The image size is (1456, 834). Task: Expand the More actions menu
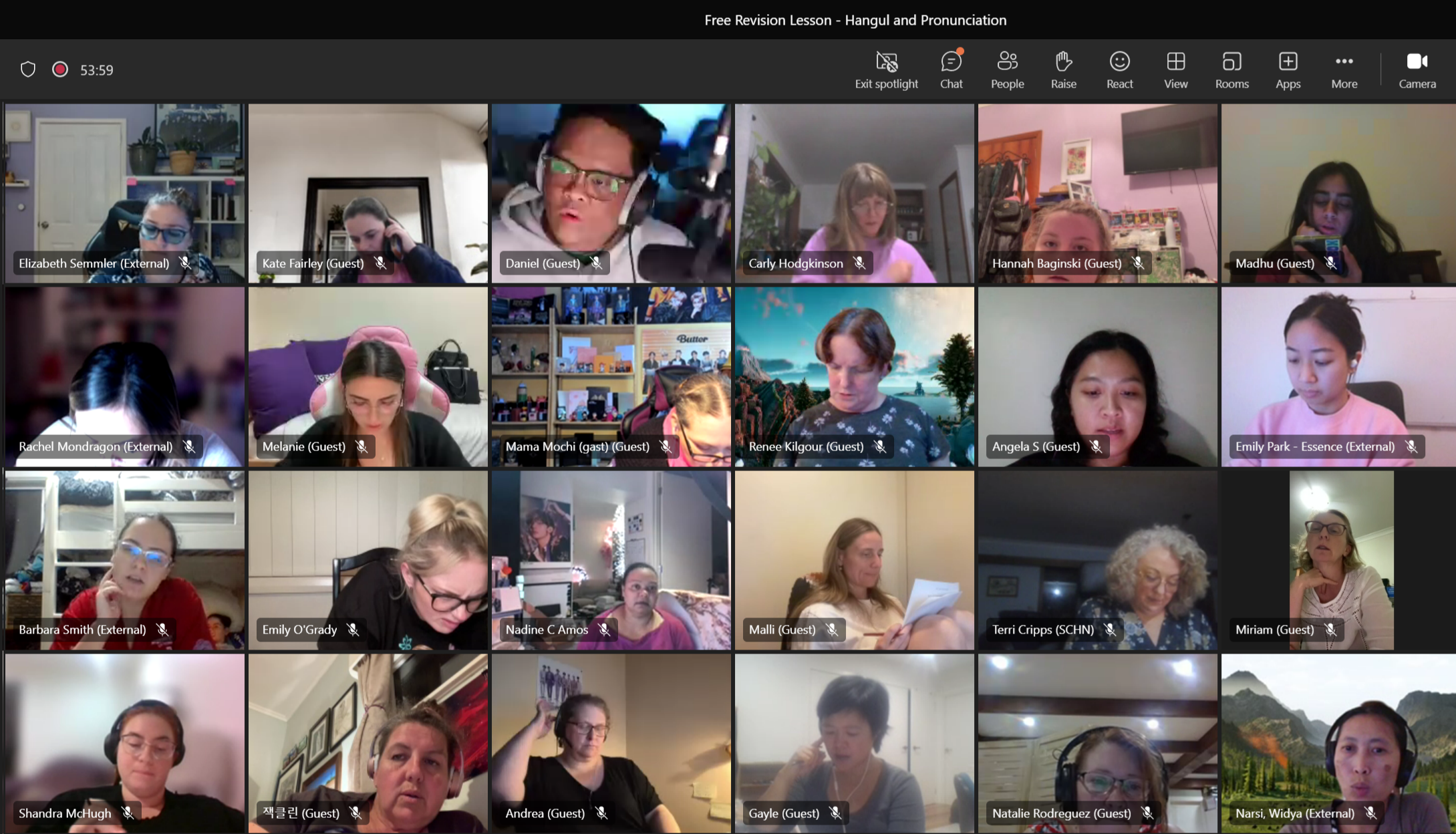coord(1344,69)
